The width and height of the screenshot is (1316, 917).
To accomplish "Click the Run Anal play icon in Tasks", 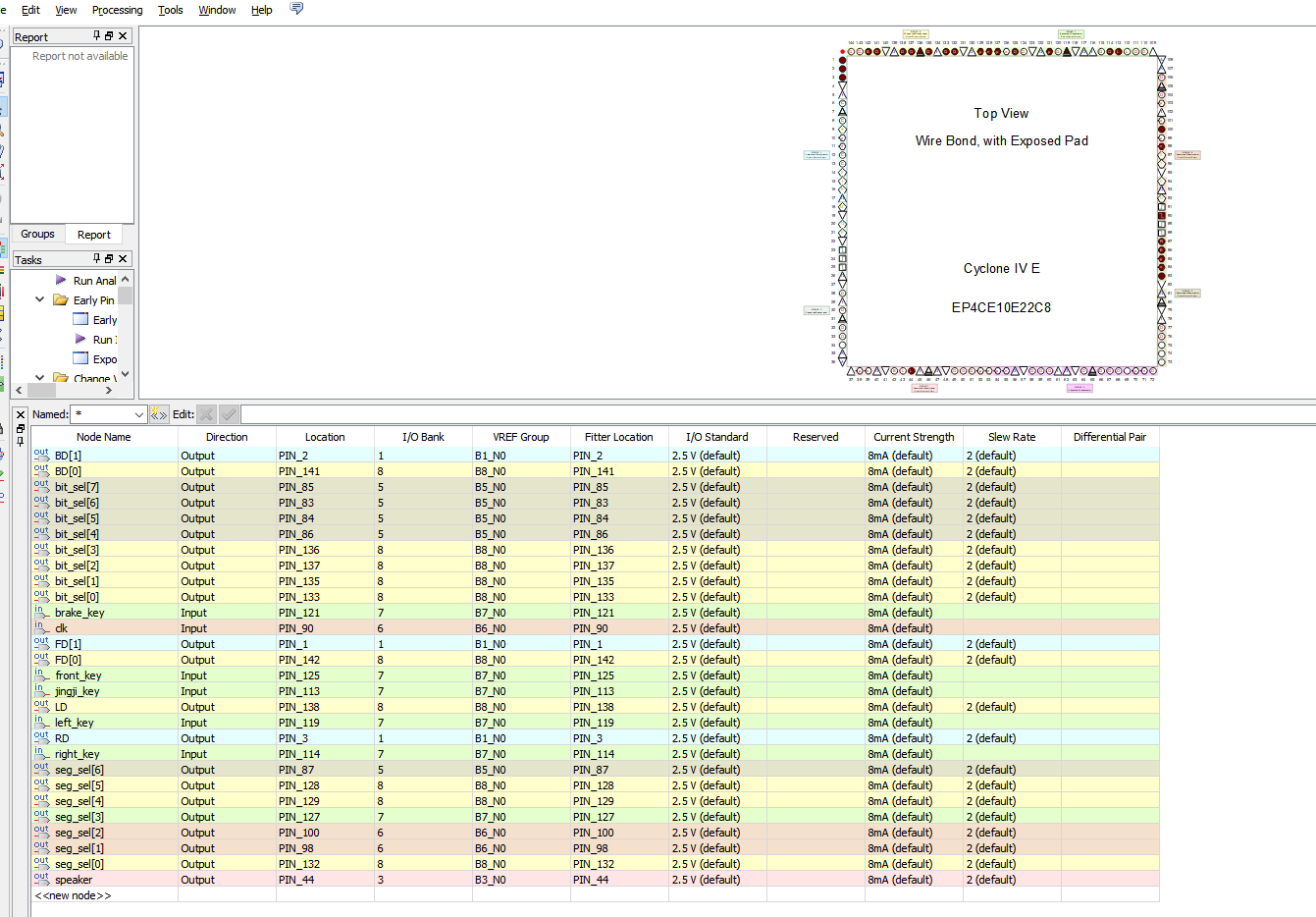I will point(61,280).
